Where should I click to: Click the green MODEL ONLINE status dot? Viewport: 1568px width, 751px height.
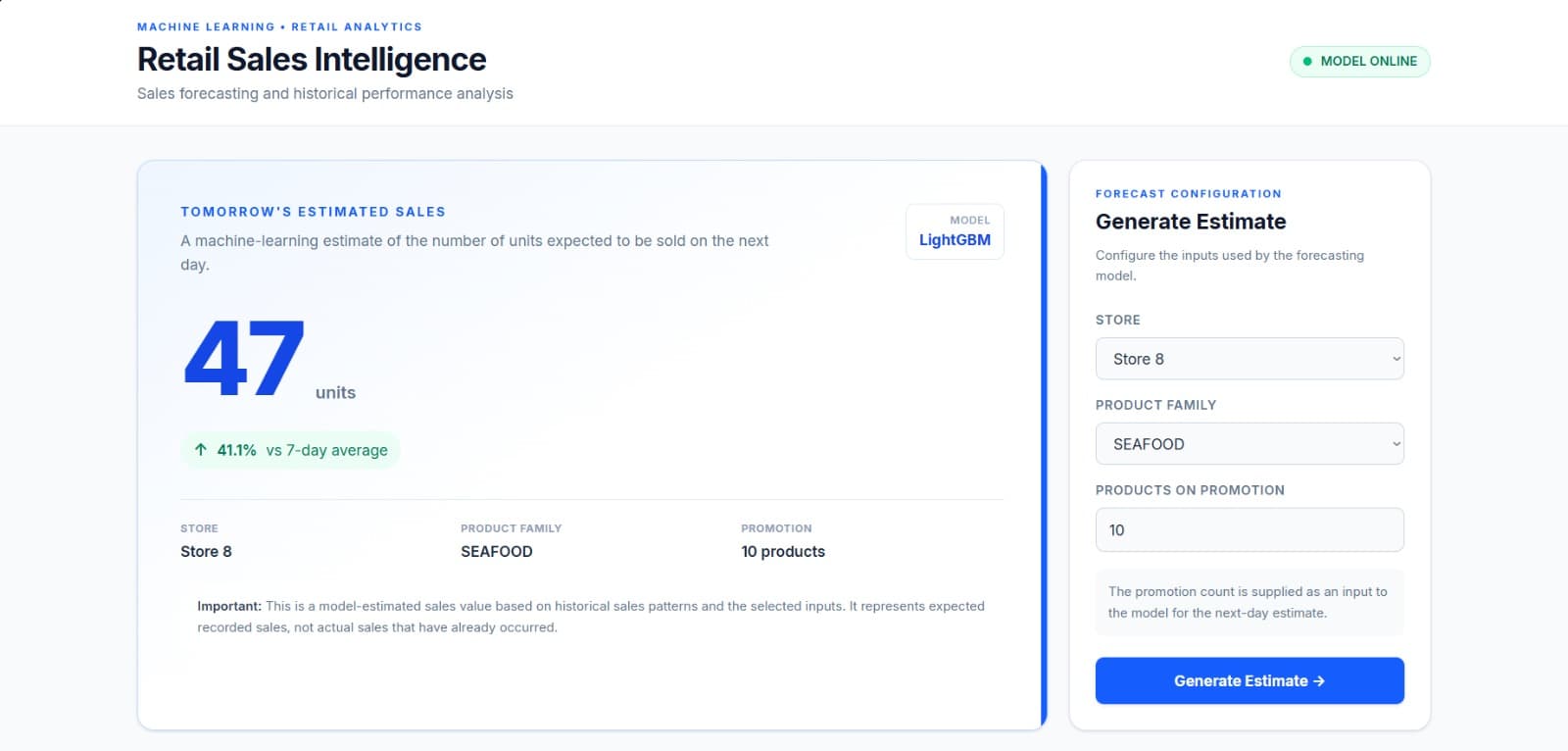(1307, 61)
